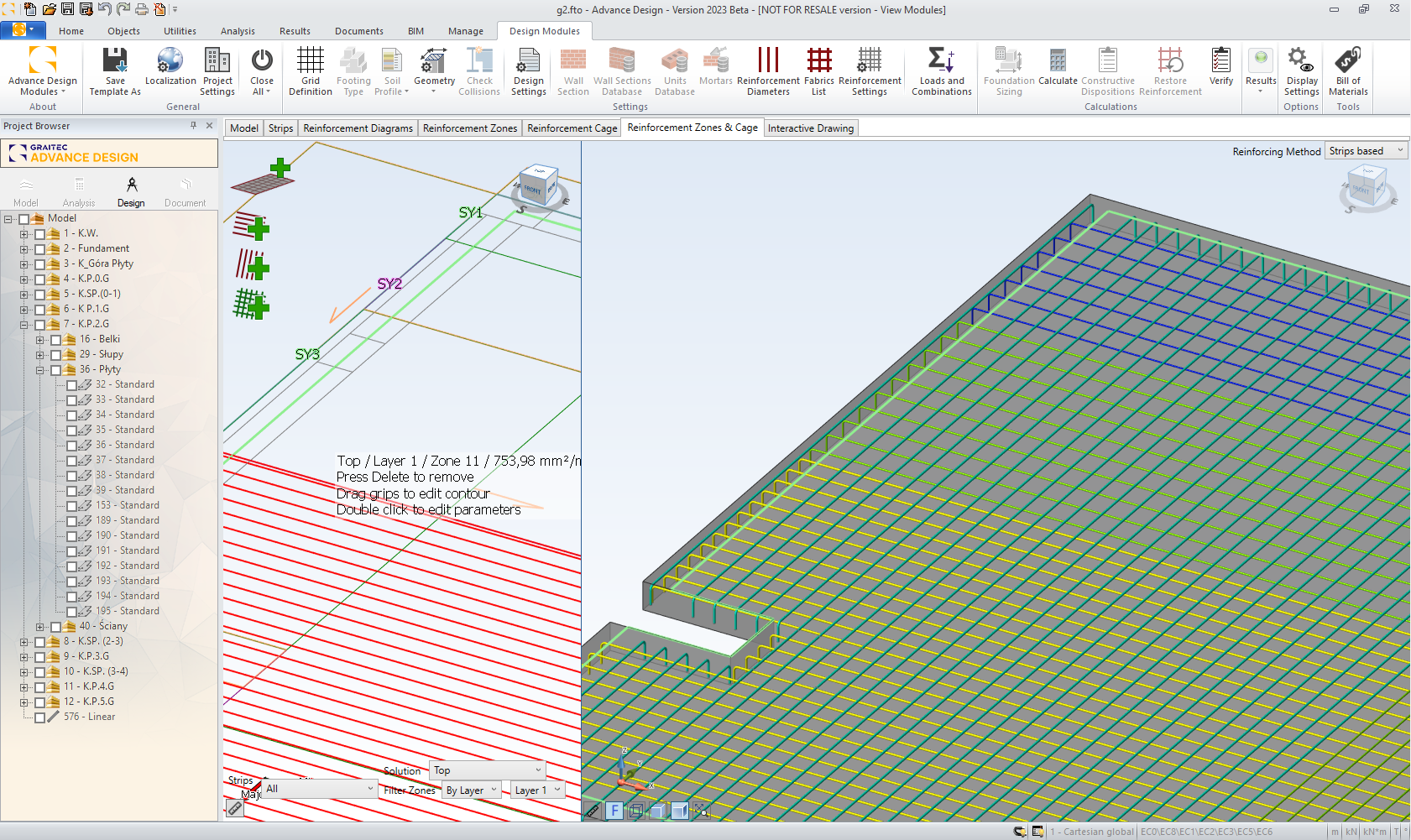Open Advance Design Modules menu
The width and height of the screenshot is (1411, 840).
click(42, 71)
